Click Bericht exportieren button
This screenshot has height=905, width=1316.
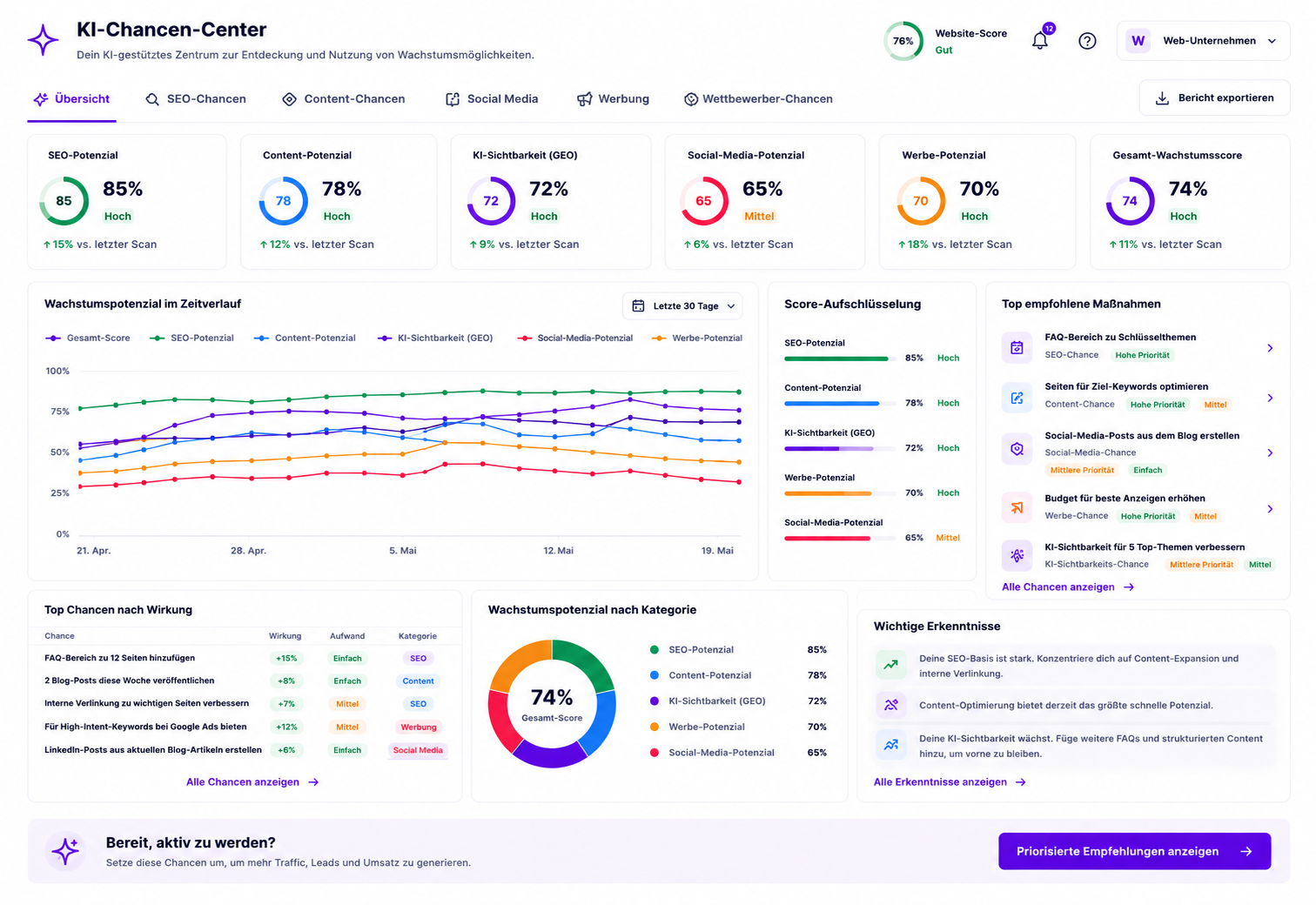pos(1214,98)
